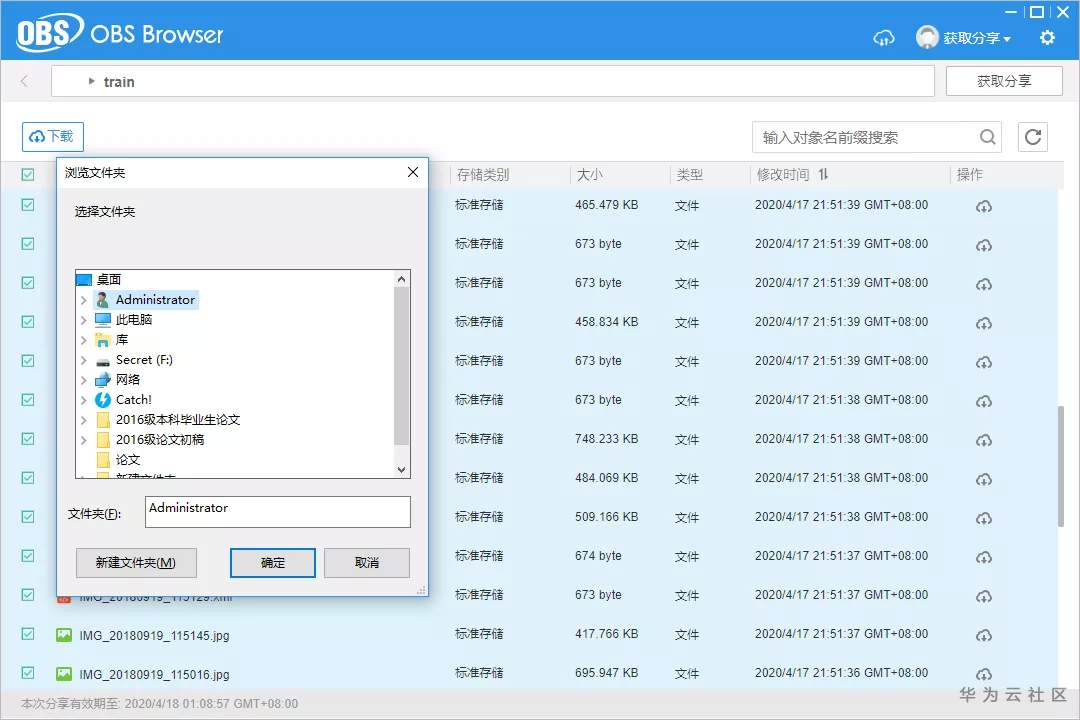Select the Catch! icon in folder tree
1080x720 pixels.
103,400
